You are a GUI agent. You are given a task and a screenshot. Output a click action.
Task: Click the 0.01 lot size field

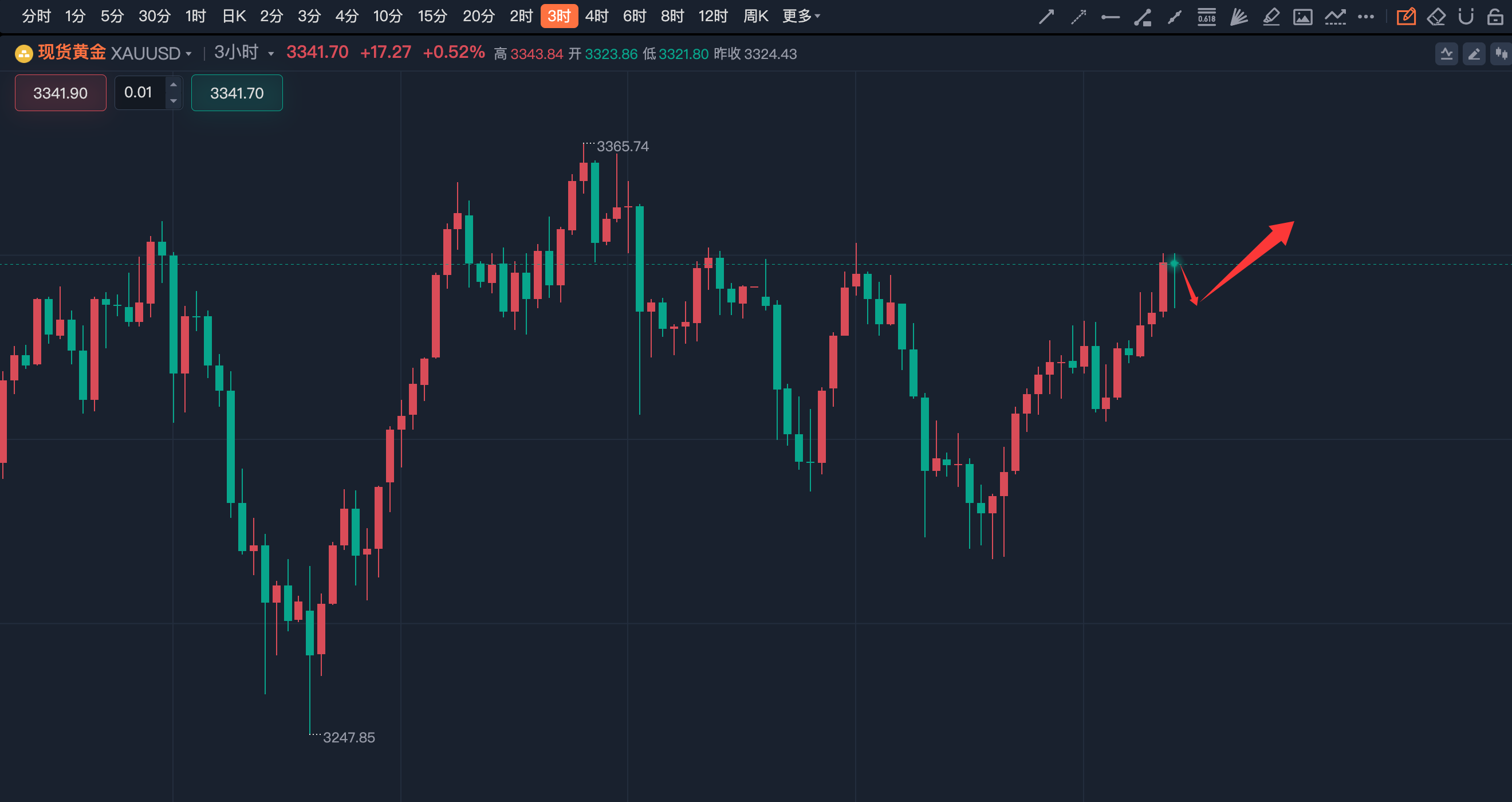click(139, 93)
